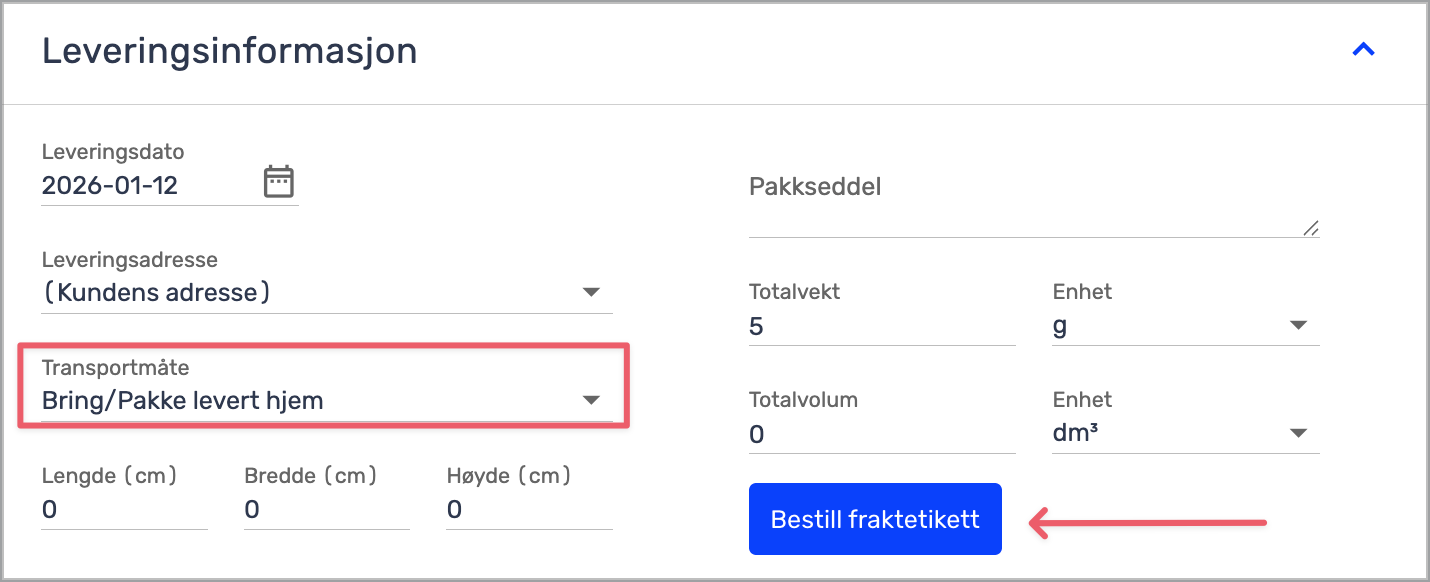Click the Leveringsinformasjon section heading
Image resolution: width=1430 pixels, height=582 pixels.
(229, 51)
